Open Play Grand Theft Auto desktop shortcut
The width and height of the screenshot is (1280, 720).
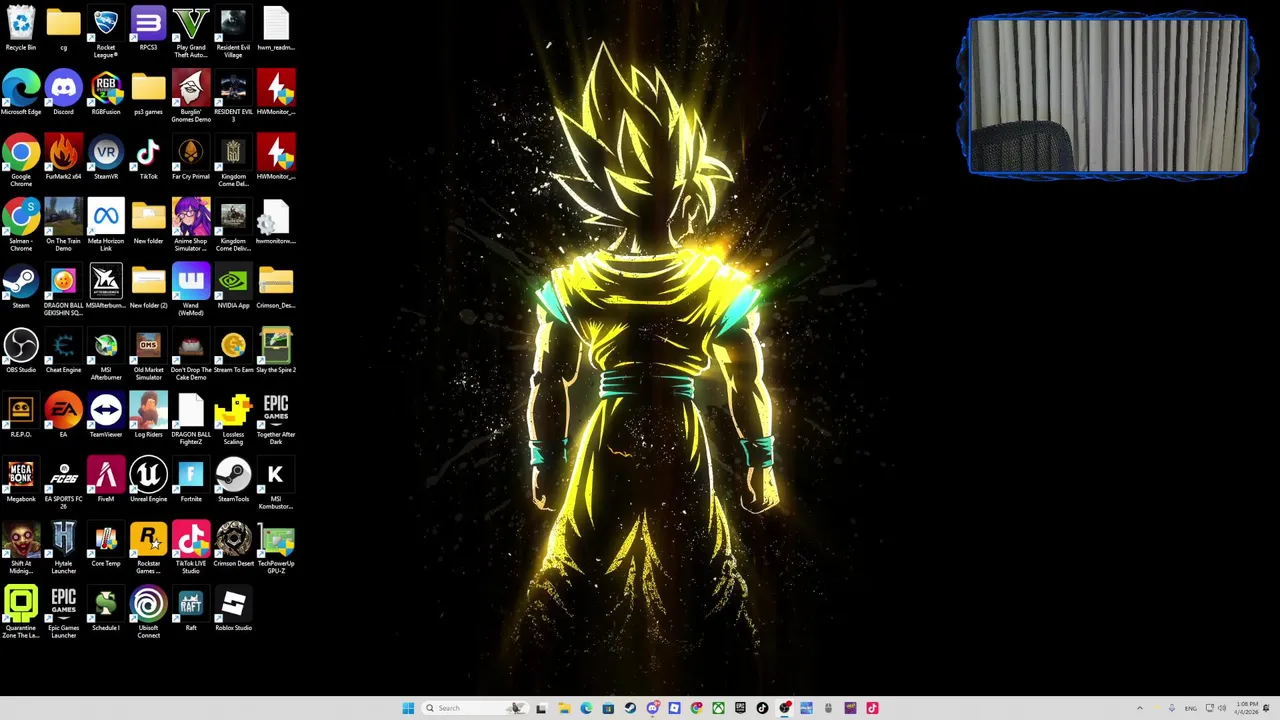[x=191, y=31]
